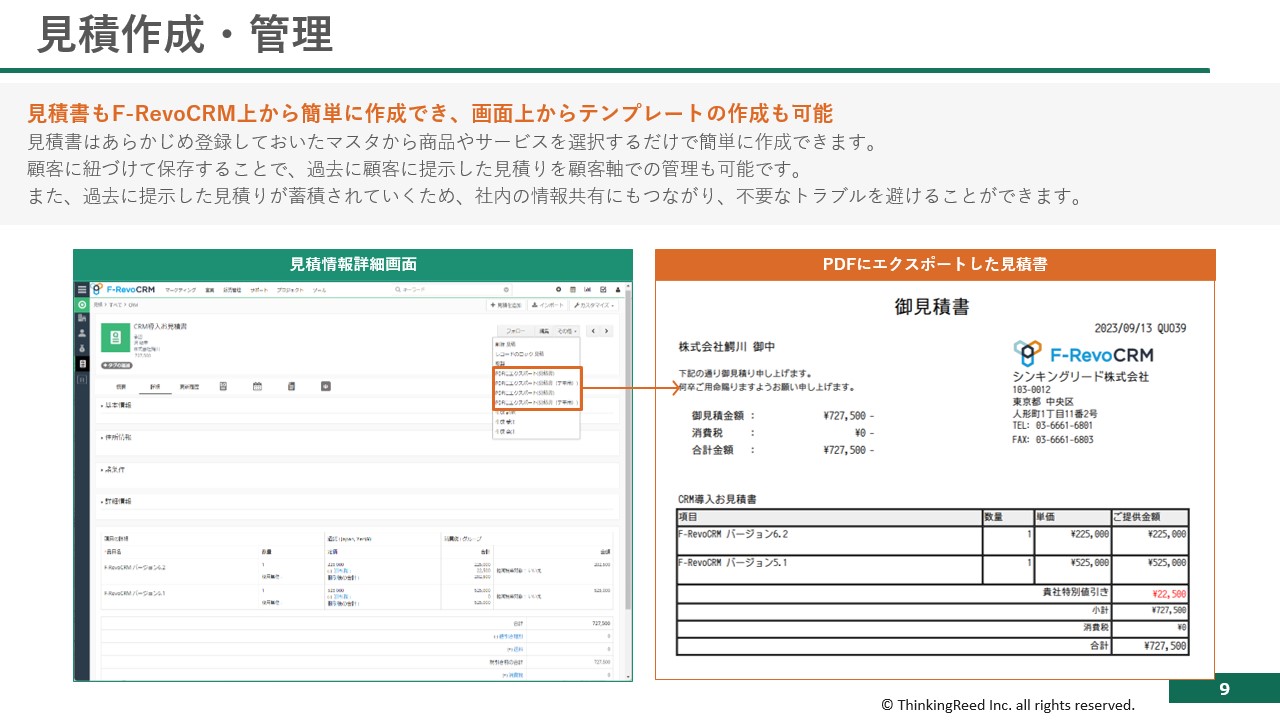
Task: Click the 御見積書 title in the PDF
Action: pos(932,307)
